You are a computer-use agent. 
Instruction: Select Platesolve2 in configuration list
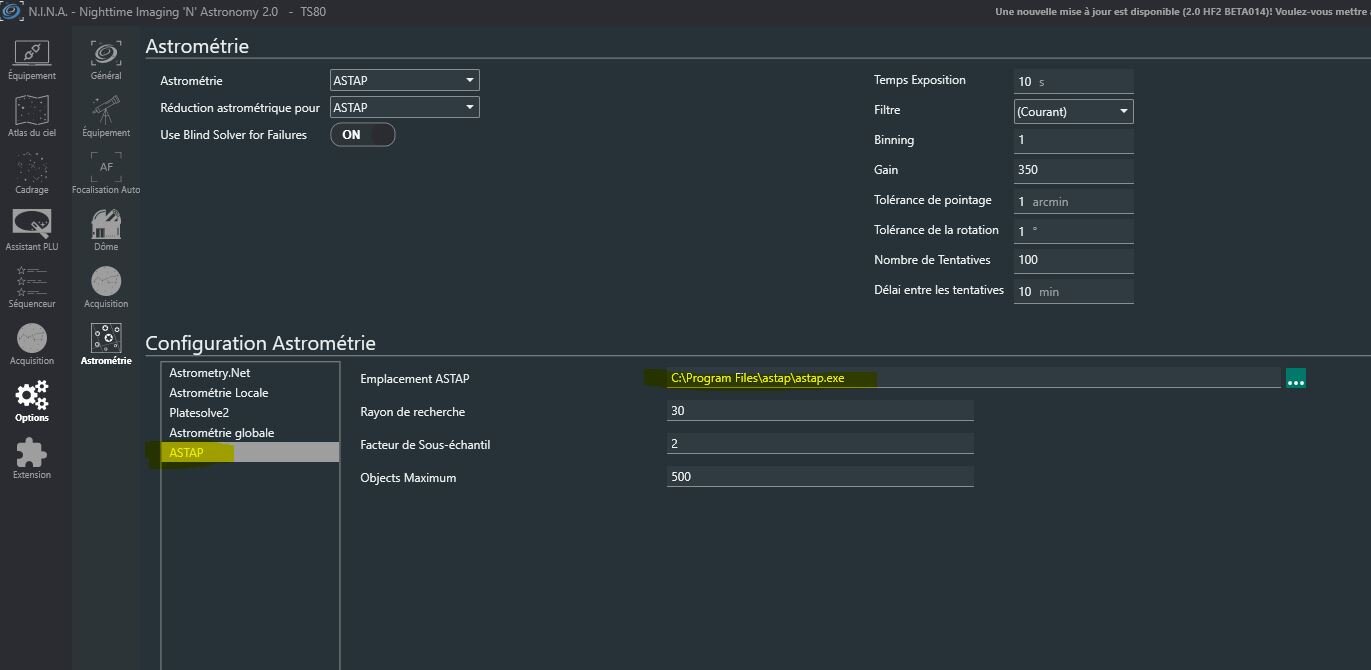tap(250, 412)
